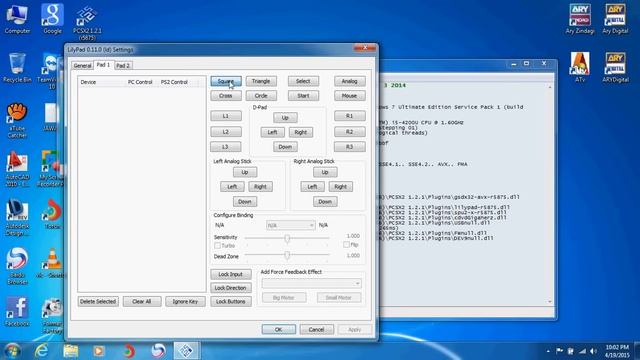Click the Start binding button
Screen dimensions: 640x360
tap(303, 96)
